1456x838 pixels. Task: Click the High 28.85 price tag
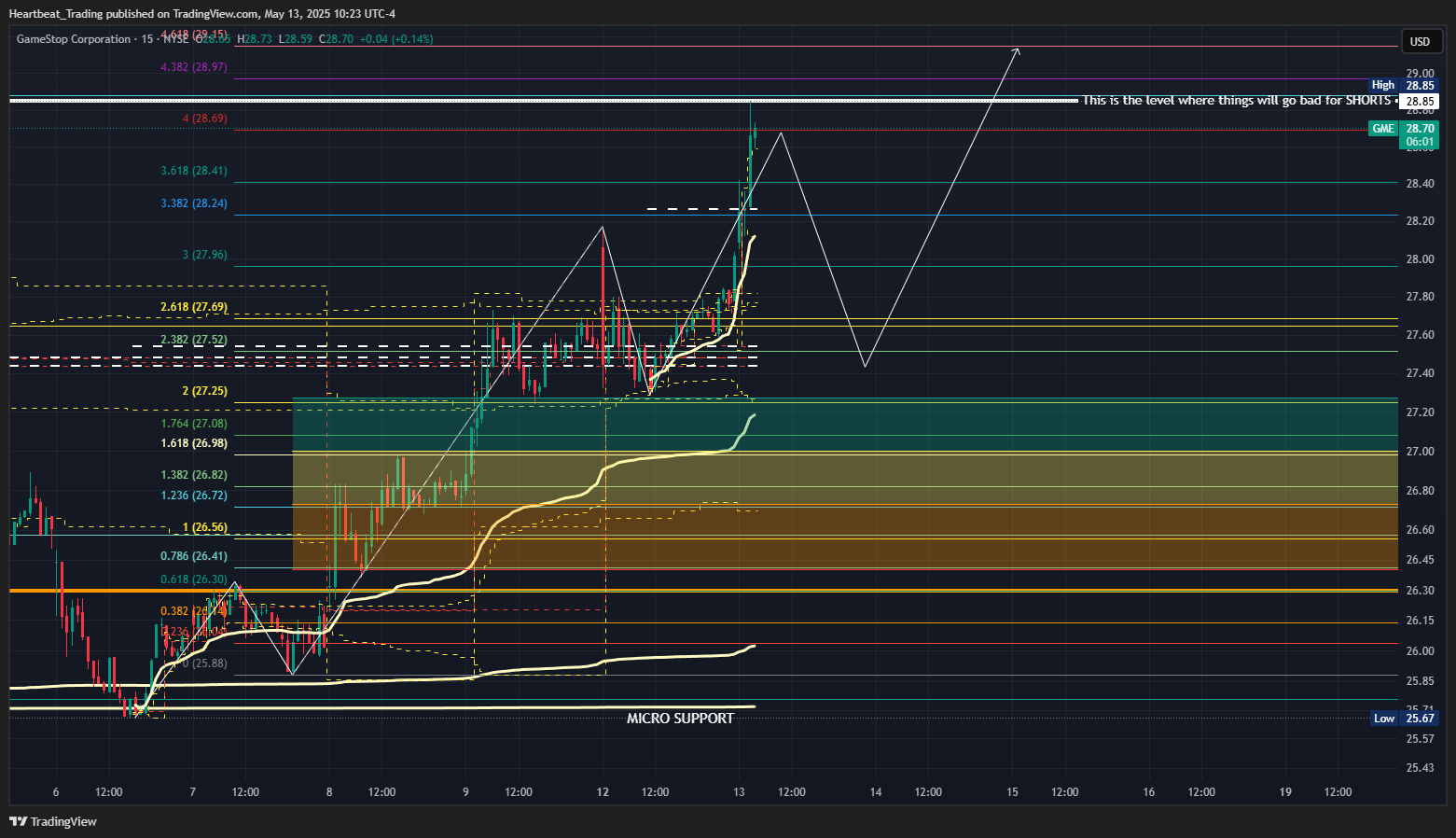click(x=1404, y=85)
